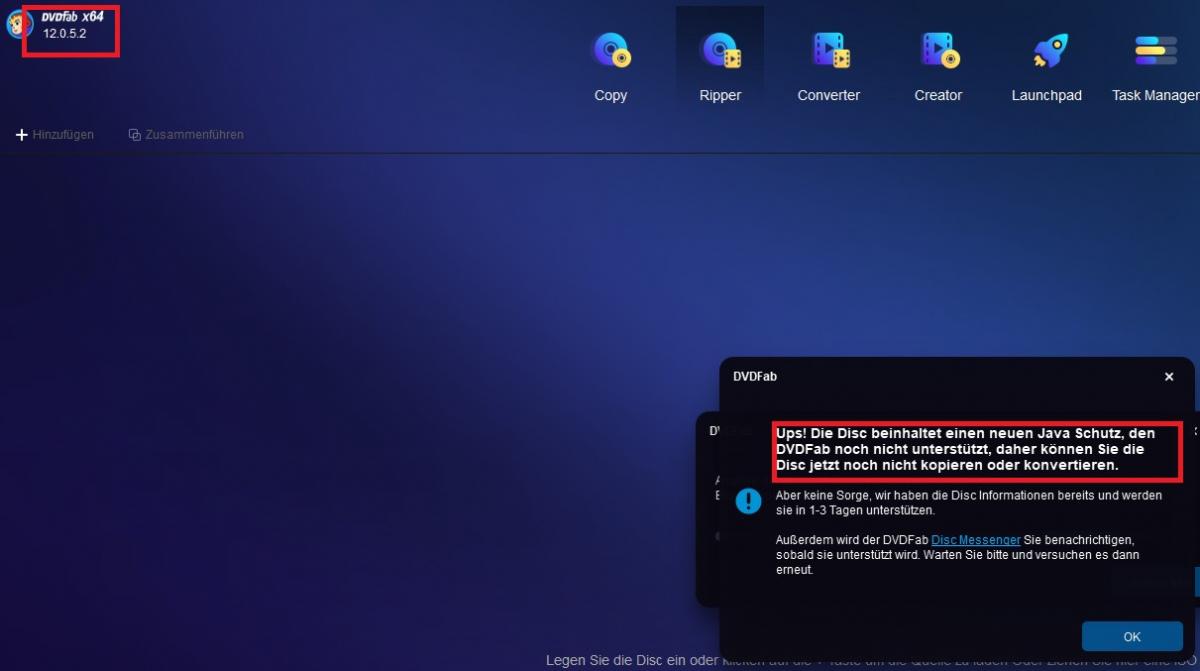Click the 'Aber keine Sorge' paragraph
Viewport: 1200px width, 671px height.
[x=969, y=503]
